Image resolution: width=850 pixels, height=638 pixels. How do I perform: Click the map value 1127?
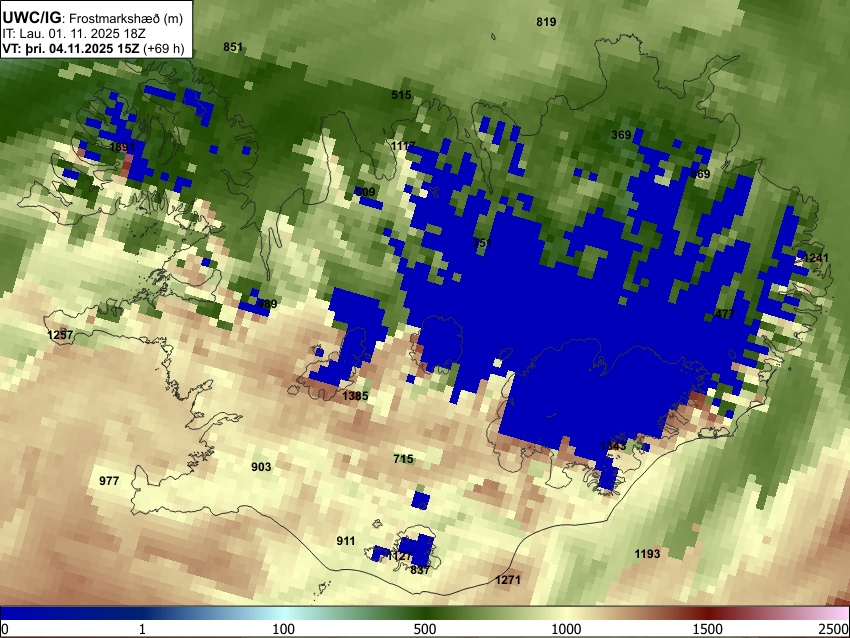tap(400, 557)
